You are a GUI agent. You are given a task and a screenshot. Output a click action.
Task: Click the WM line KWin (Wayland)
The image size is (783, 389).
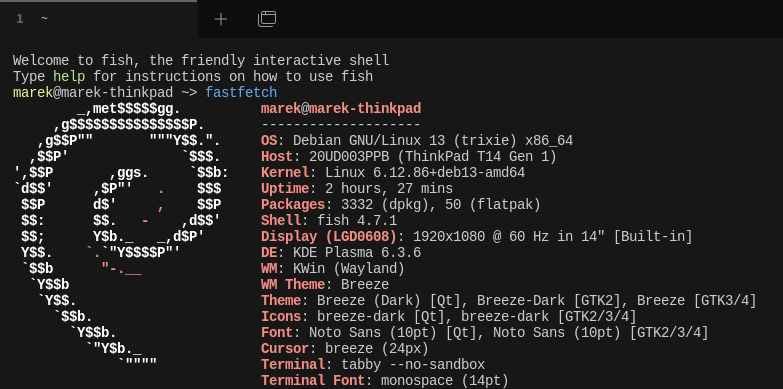click(x=333, y=269)
